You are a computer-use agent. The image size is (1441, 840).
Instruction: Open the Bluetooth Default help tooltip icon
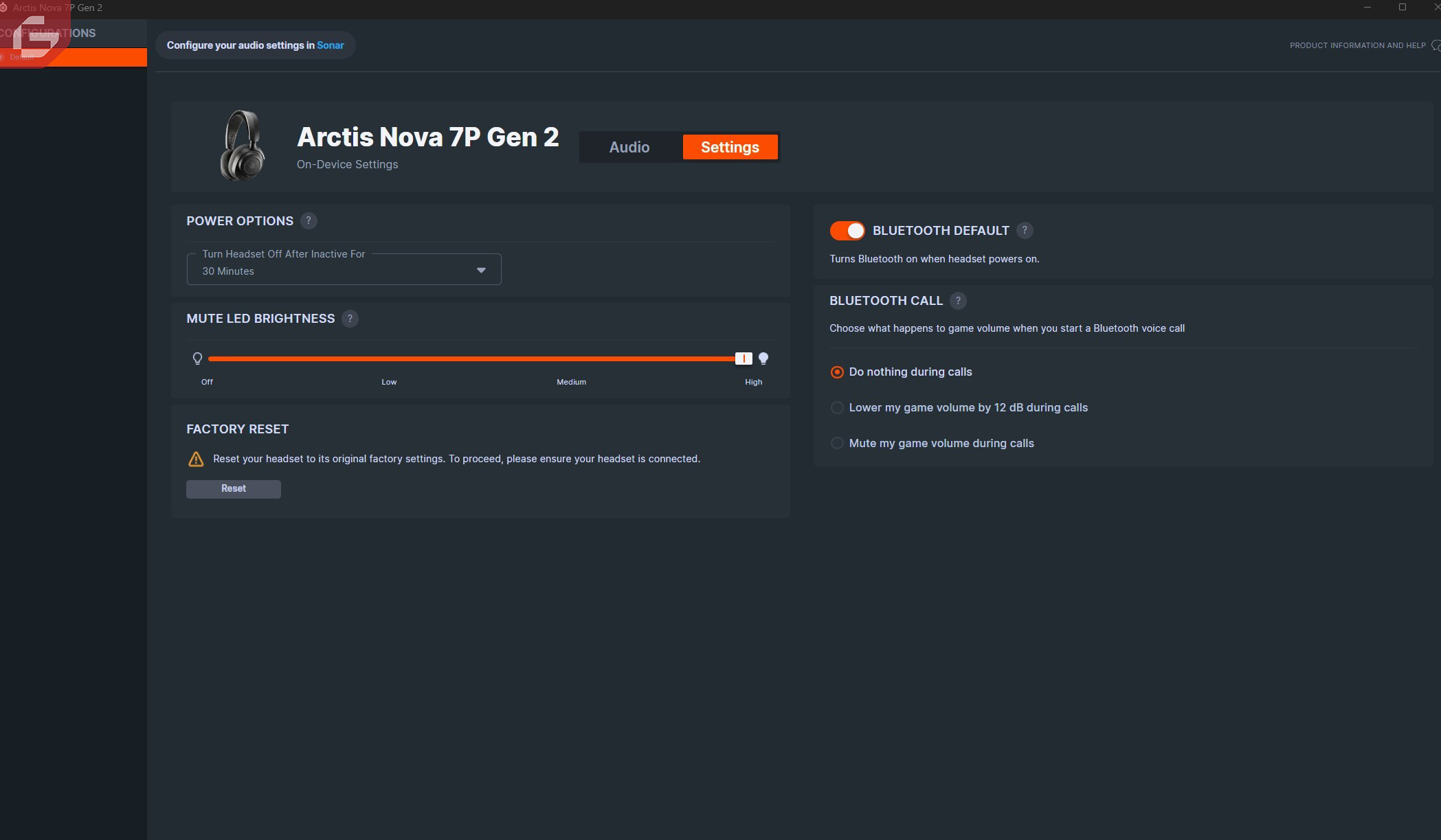(x=1025, y=231)
